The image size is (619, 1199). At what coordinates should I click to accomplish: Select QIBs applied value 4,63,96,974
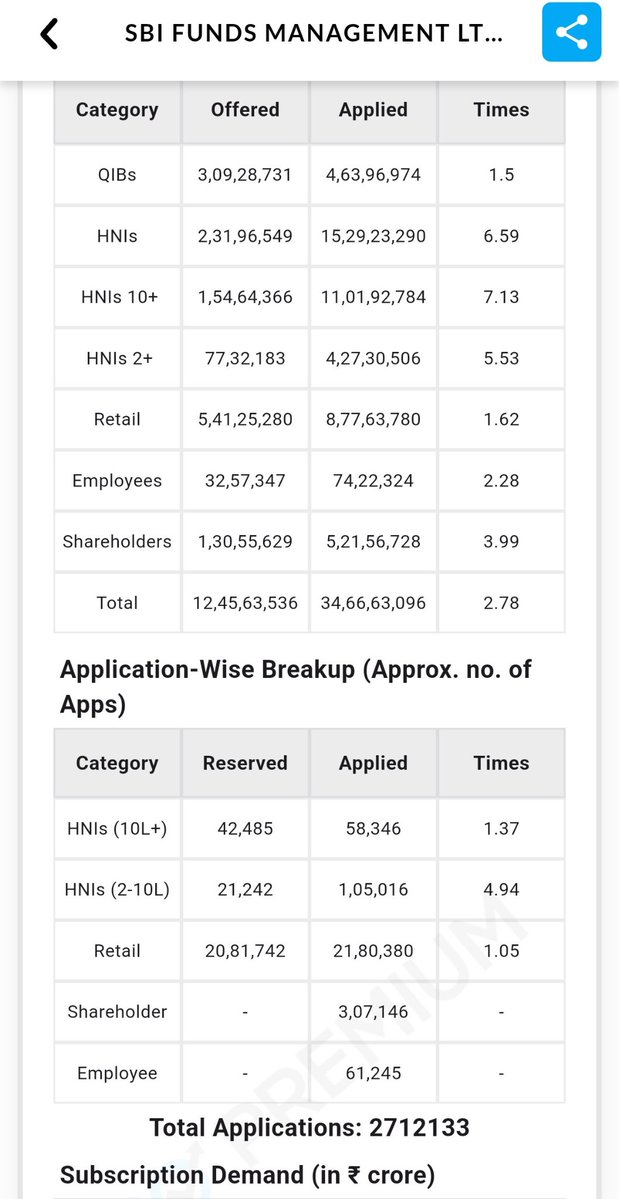(x=373, y=174)
